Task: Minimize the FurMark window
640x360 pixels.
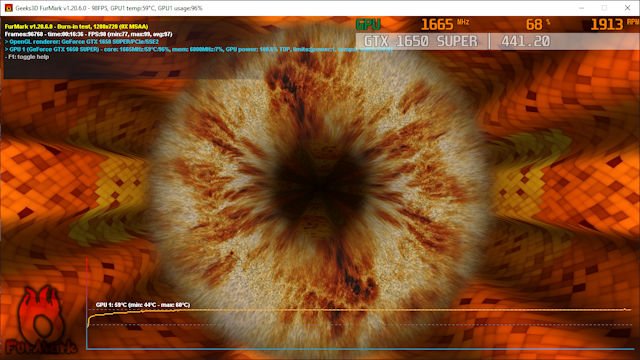Action: (582, 8)
